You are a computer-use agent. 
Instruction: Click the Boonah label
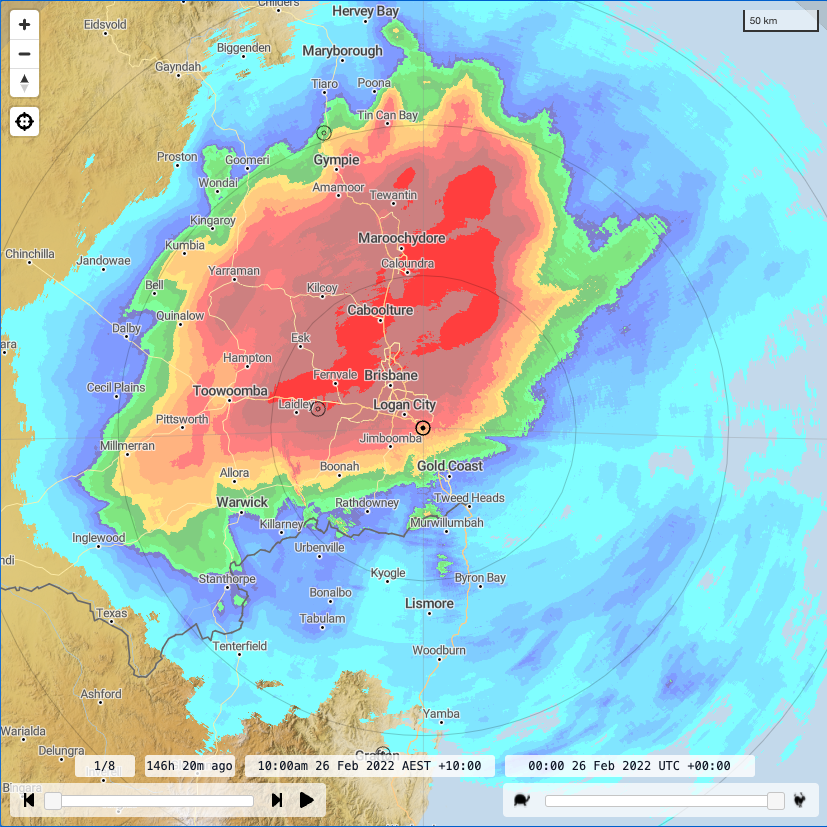click(339, 466)
